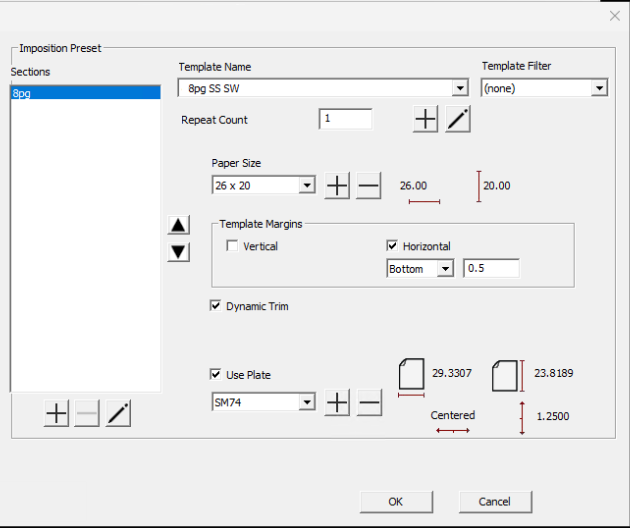The image size is (630, 528).
Task: Remove section using the grayed-out minus icon
Action: (x=87, y=413)
